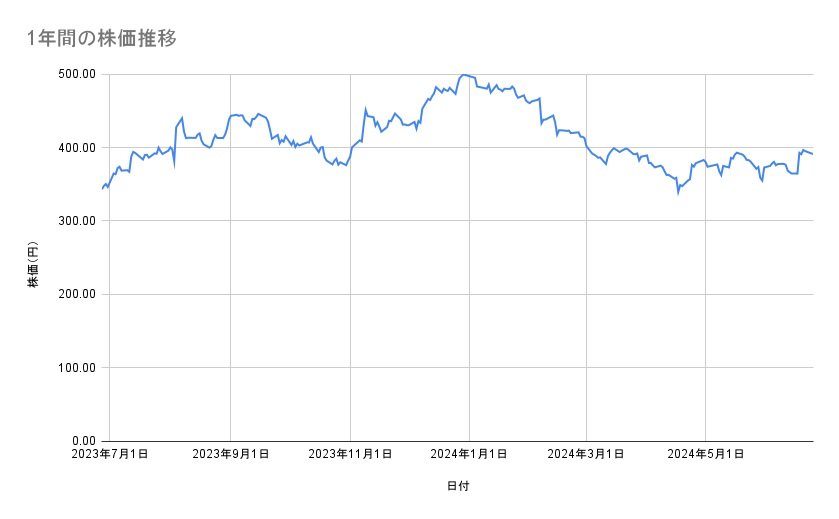Viewport: 839px width, 519px height.
Task: Click the 2023年11月1日 date label
Action: pyautogui.click(x=350, y=455)
